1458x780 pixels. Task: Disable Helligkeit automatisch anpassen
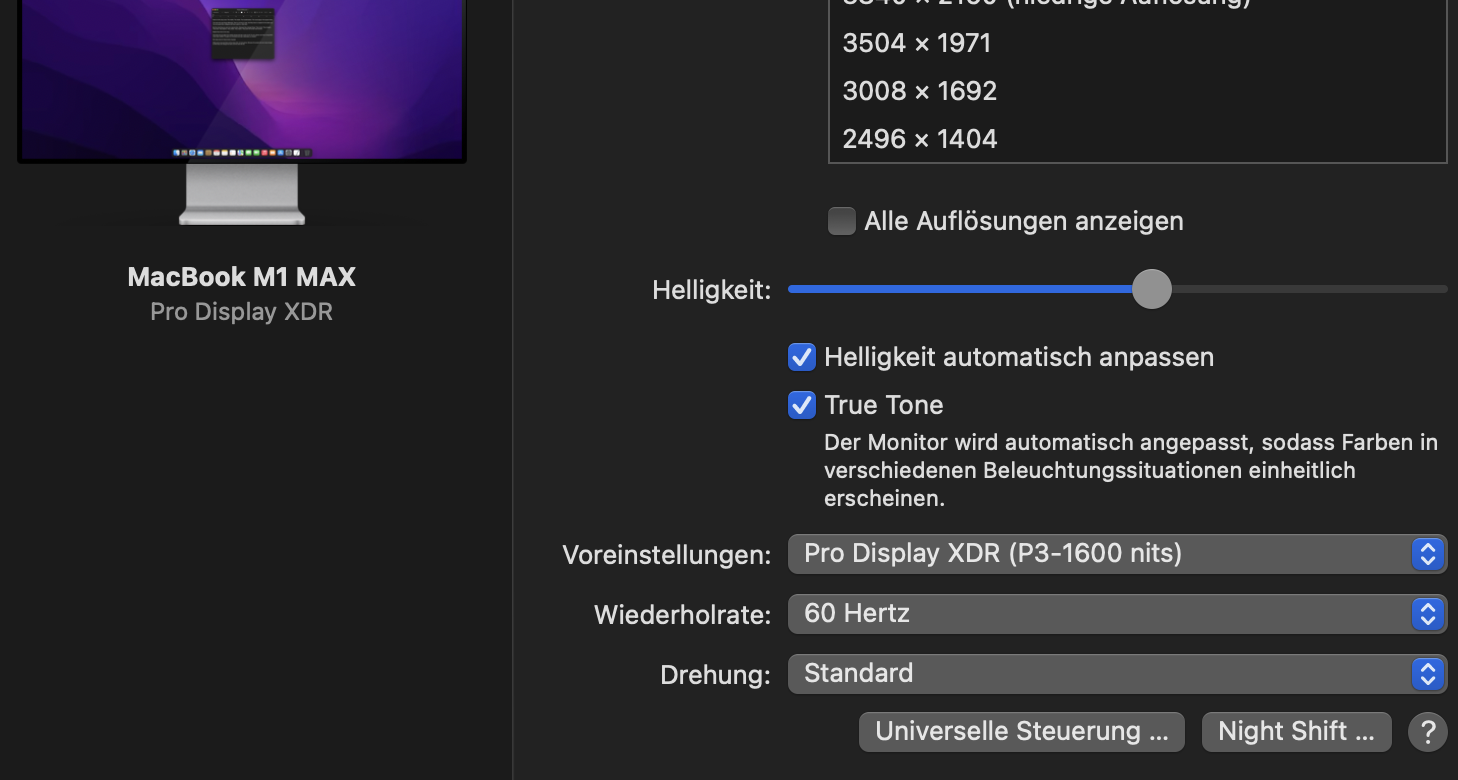[802, 357]
